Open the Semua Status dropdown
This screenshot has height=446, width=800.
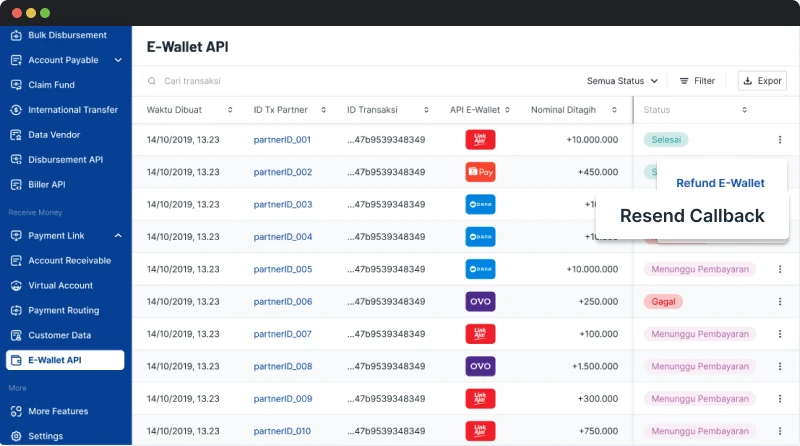(622, 81)
